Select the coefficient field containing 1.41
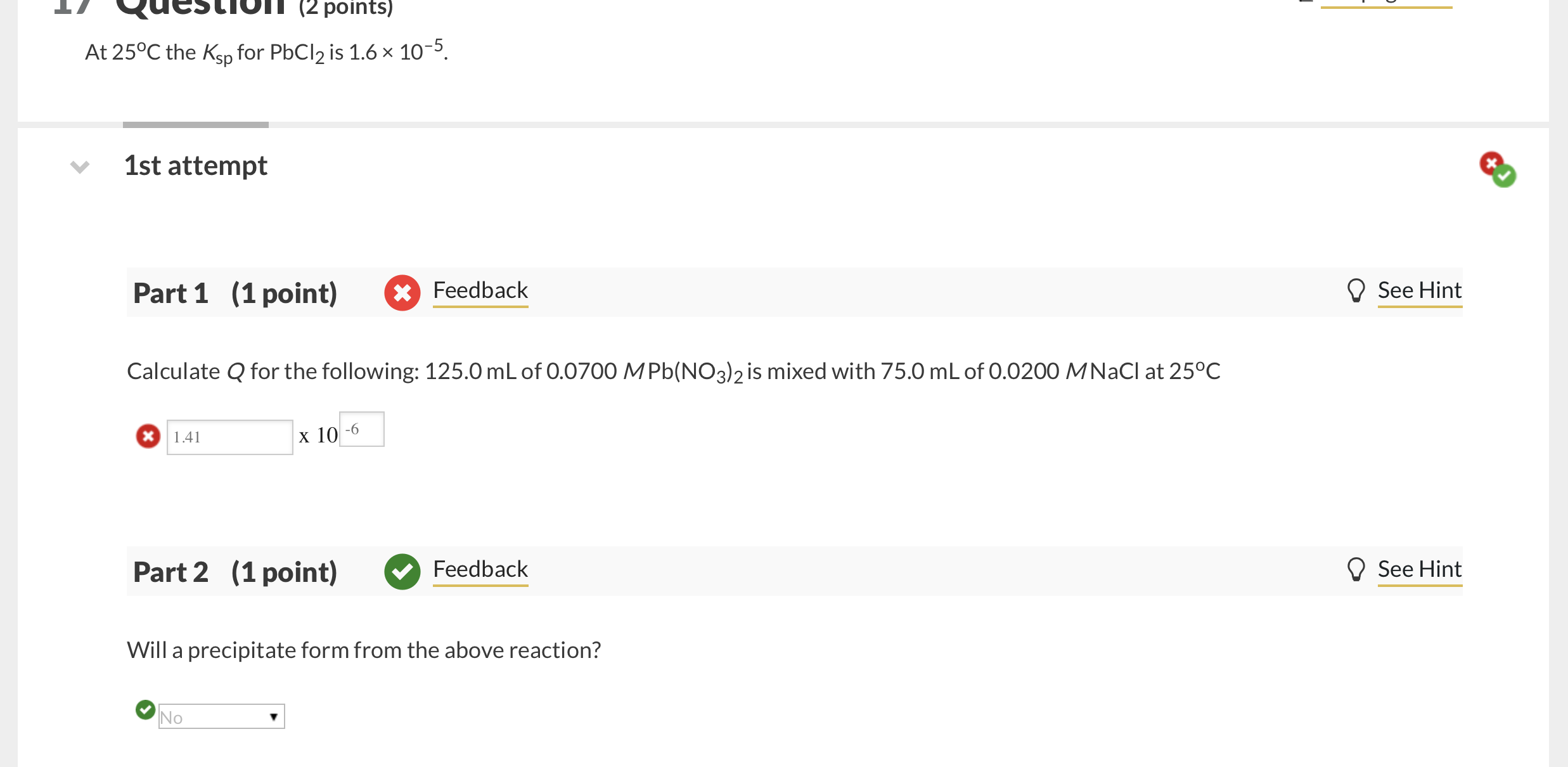The image size is (1568, 767). (x=229, y=436)
